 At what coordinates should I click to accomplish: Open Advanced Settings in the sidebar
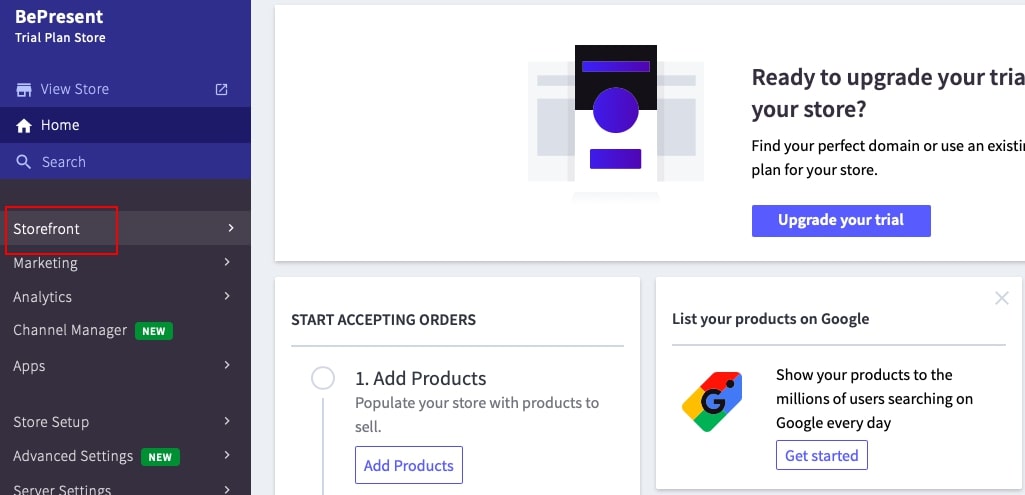tap(73, 457)
